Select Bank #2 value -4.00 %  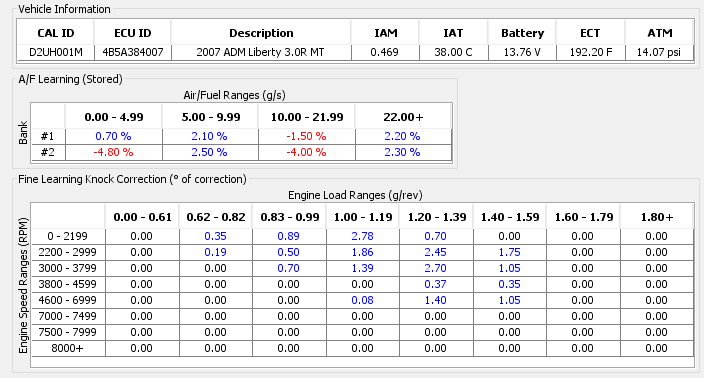tap(307, 152)
